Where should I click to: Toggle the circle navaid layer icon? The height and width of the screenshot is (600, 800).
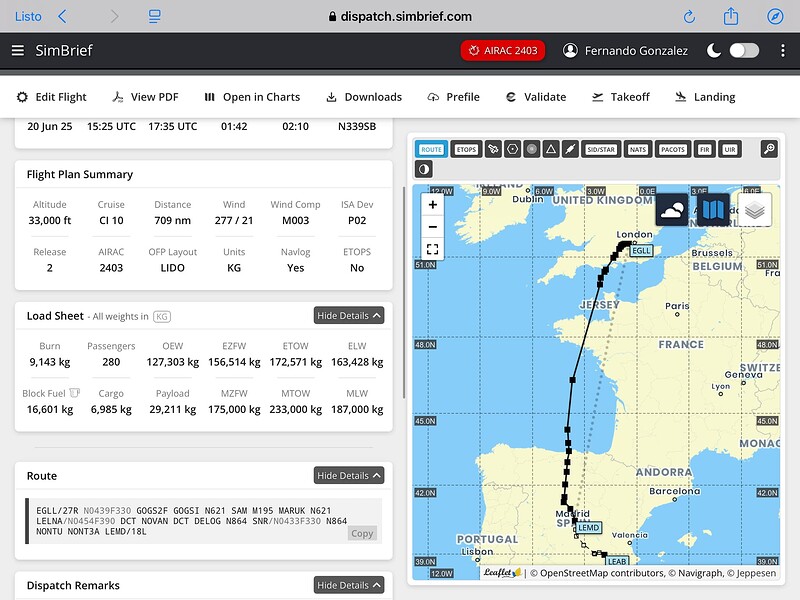pyautogui.click(x=532, y=149)
